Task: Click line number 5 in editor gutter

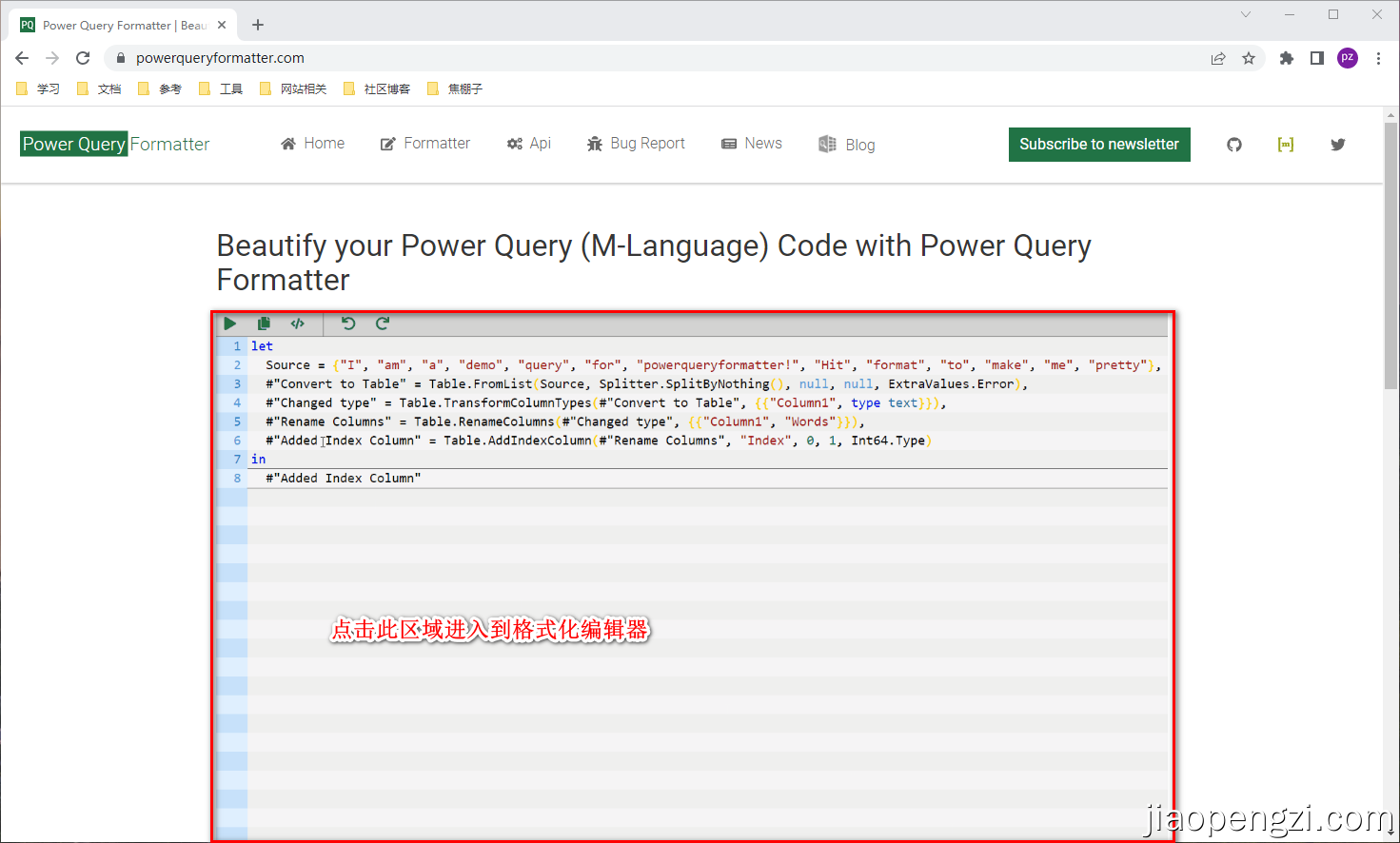Action: [237, 421]
